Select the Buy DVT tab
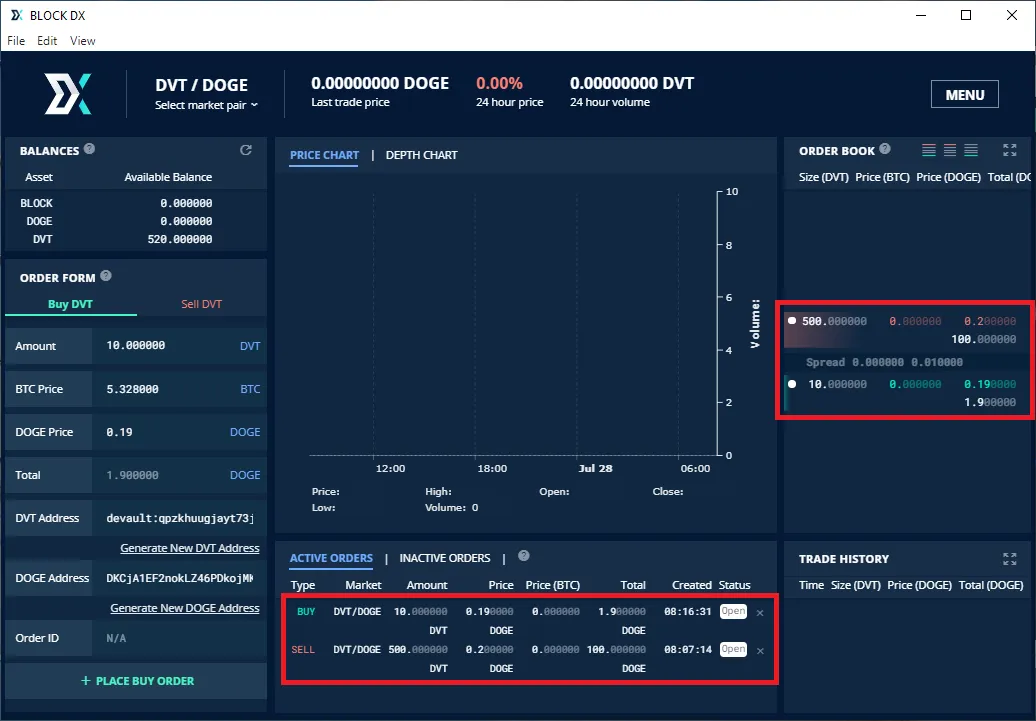Screen dimensions: 1036x721 pyautogui.click(x=70, y=304)
